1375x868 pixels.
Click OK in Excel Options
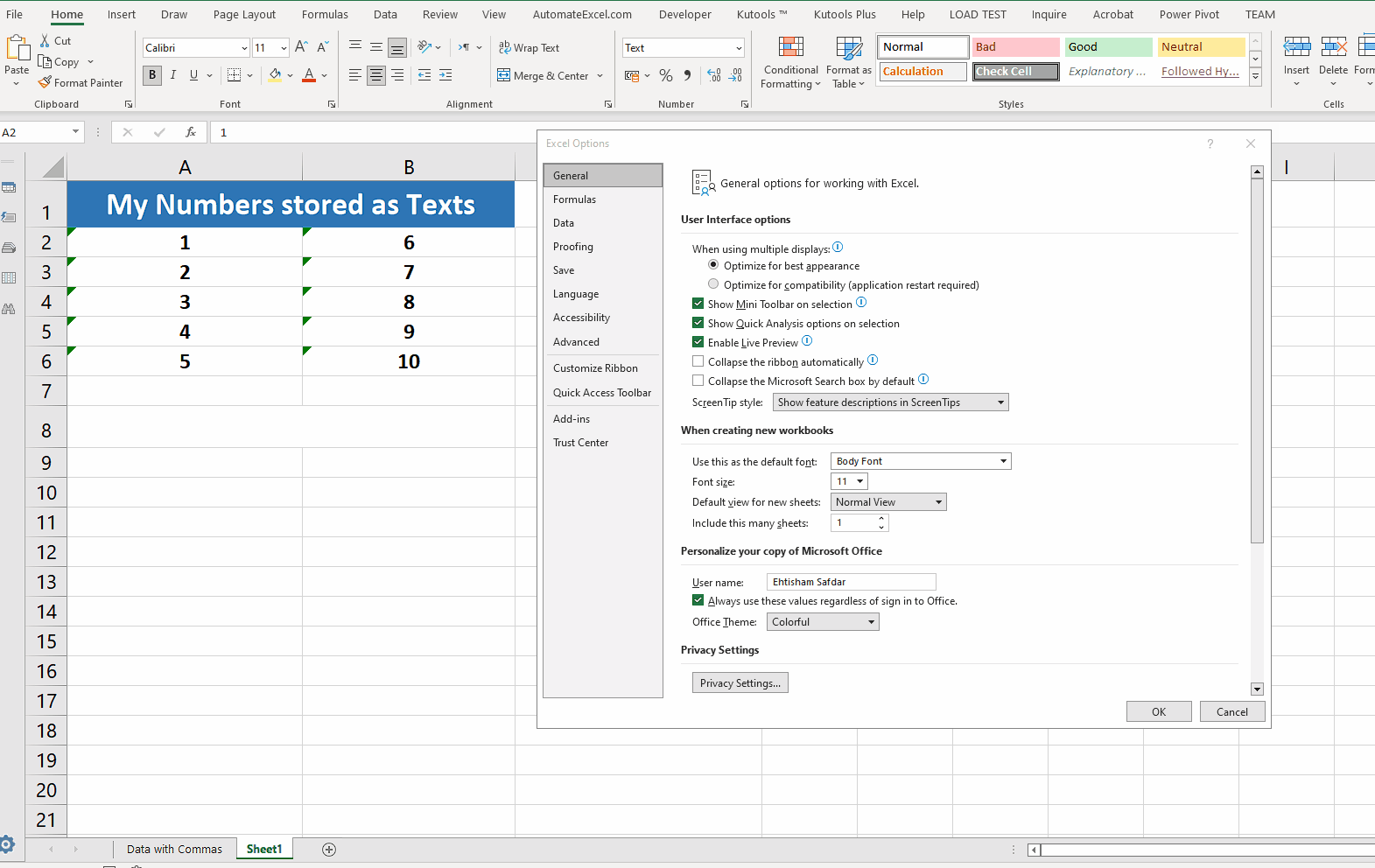tap(1159, 712)
